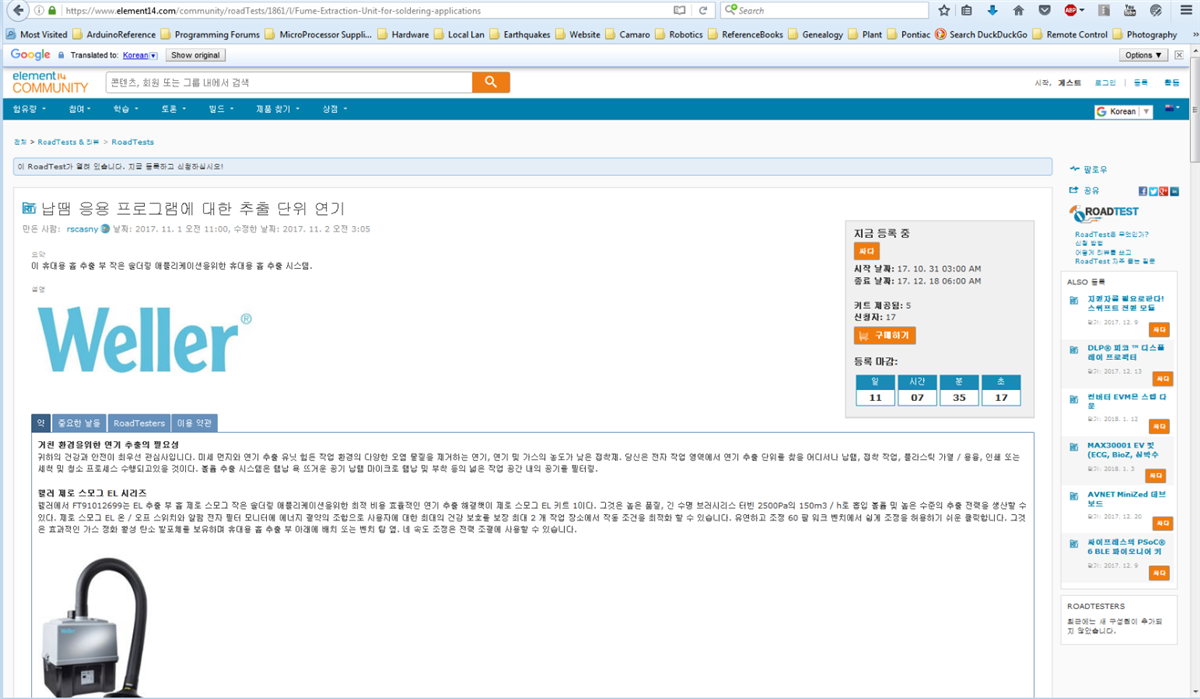
Task: Expand the 함유량 nav menu
Action: coord(29,108)
